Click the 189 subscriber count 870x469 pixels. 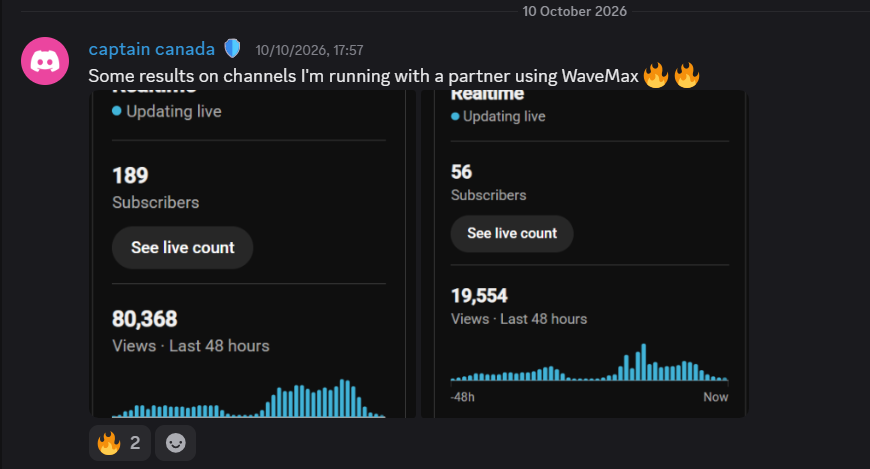pos(130,176)
